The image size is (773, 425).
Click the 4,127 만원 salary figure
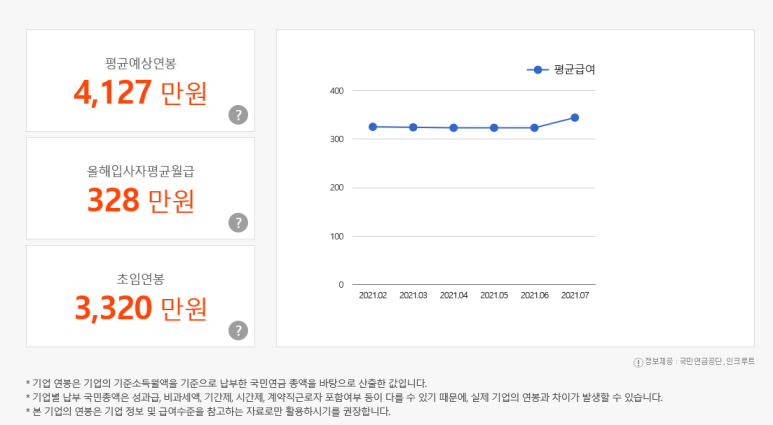click(140, 92)
